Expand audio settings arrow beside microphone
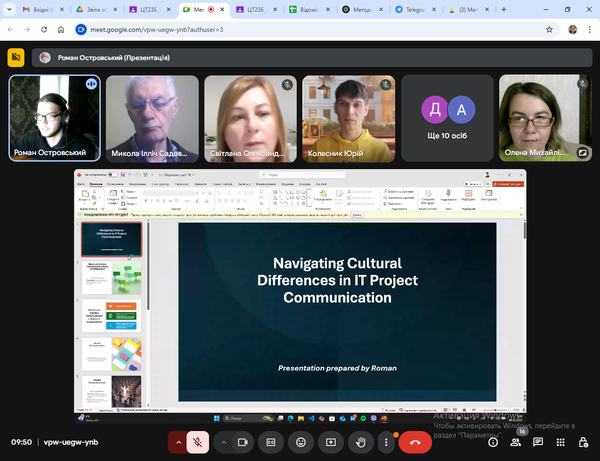The height and width of the screenshot is (461, 600). coord(179,442)
